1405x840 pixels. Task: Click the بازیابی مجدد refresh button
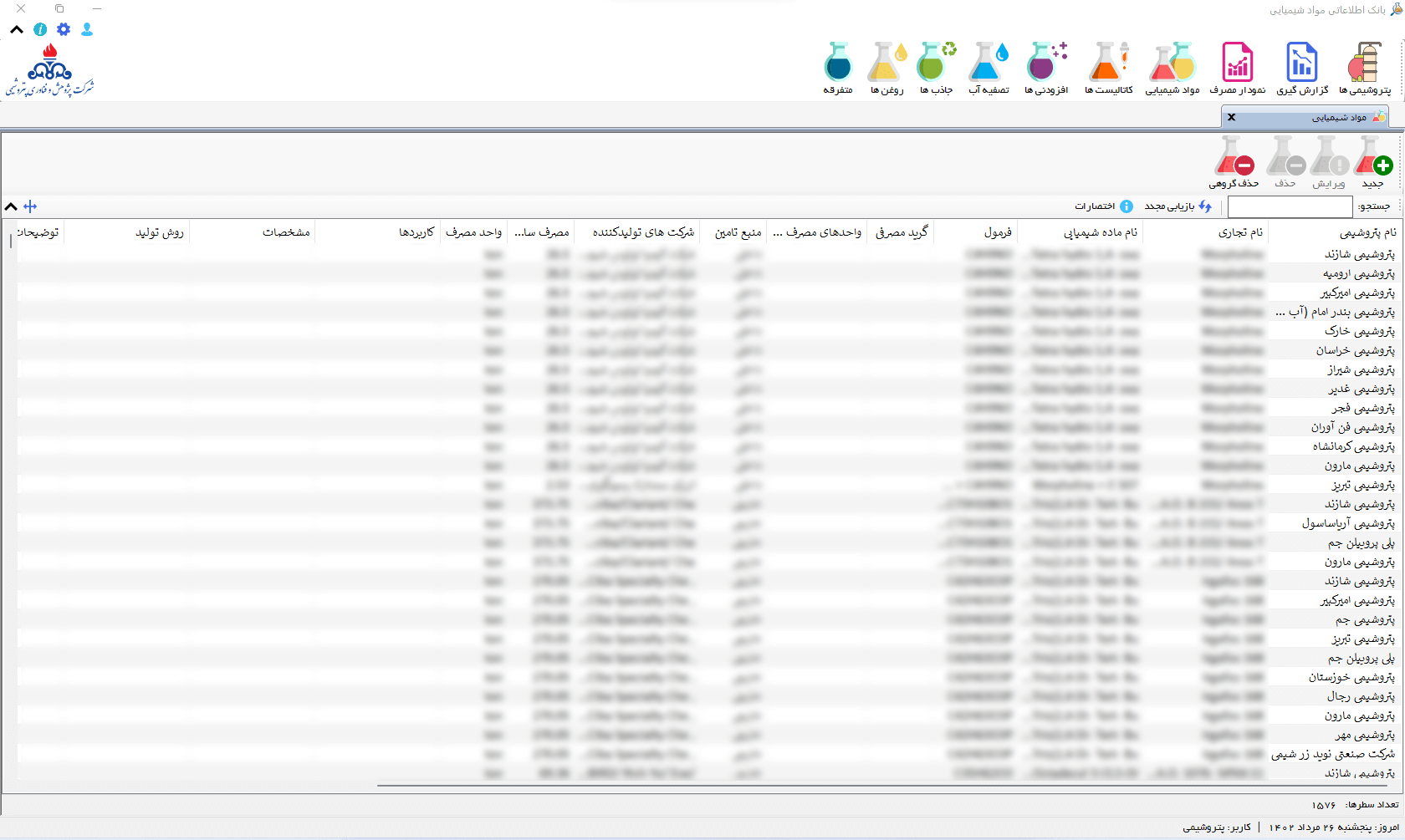click(x=1178, y=206)
